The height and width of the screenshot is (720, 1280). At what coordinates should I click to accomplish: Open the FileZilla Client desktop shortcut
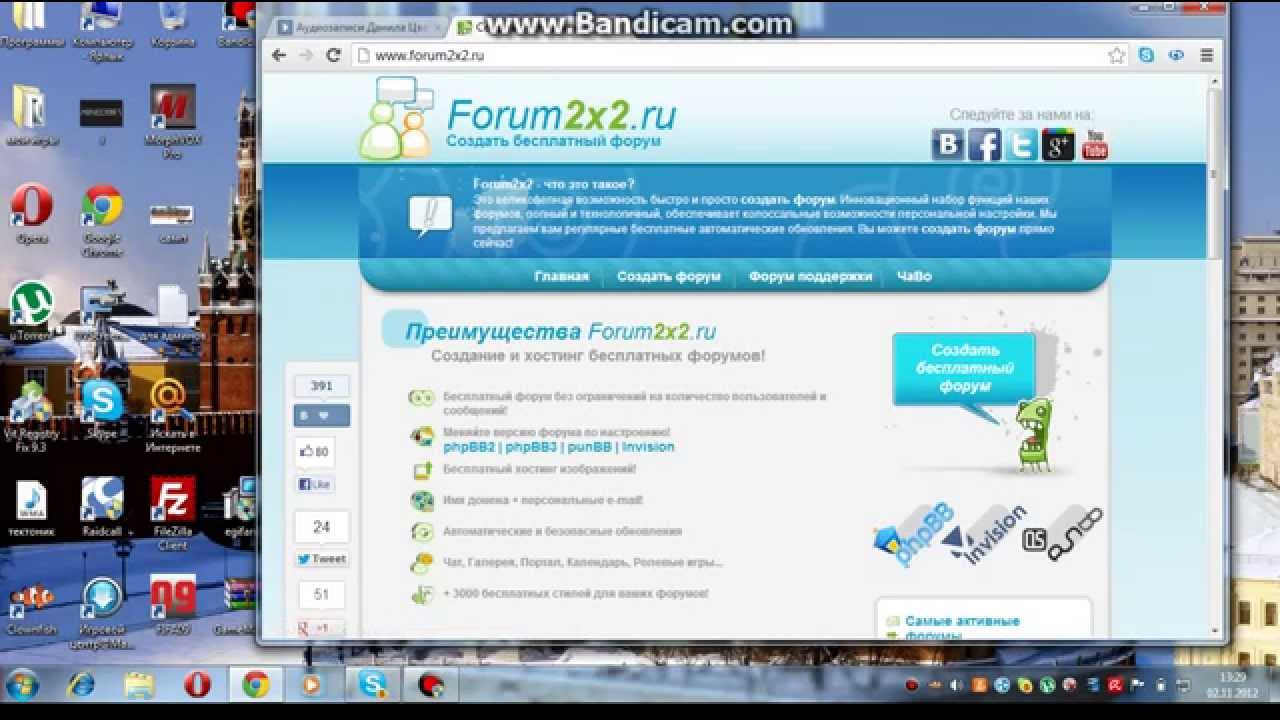pos(172,512)
